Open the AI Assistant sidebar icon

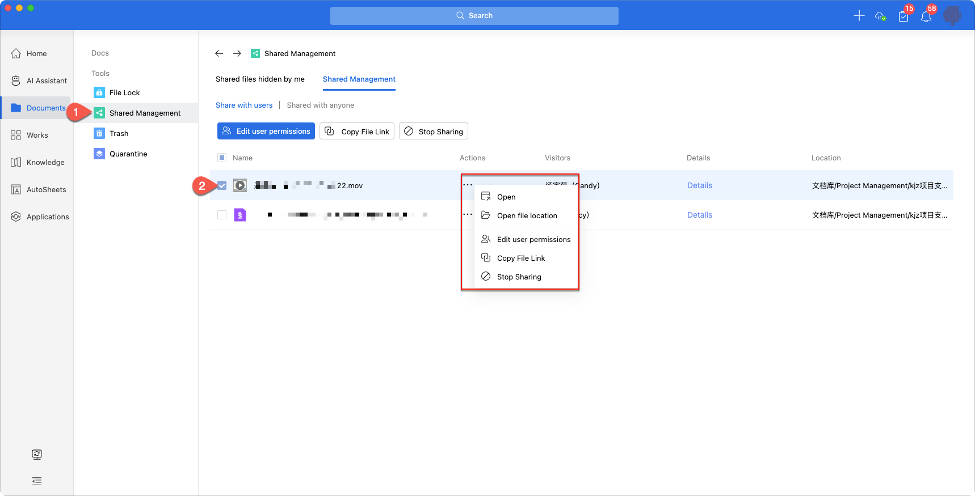[x=16, y=81]
